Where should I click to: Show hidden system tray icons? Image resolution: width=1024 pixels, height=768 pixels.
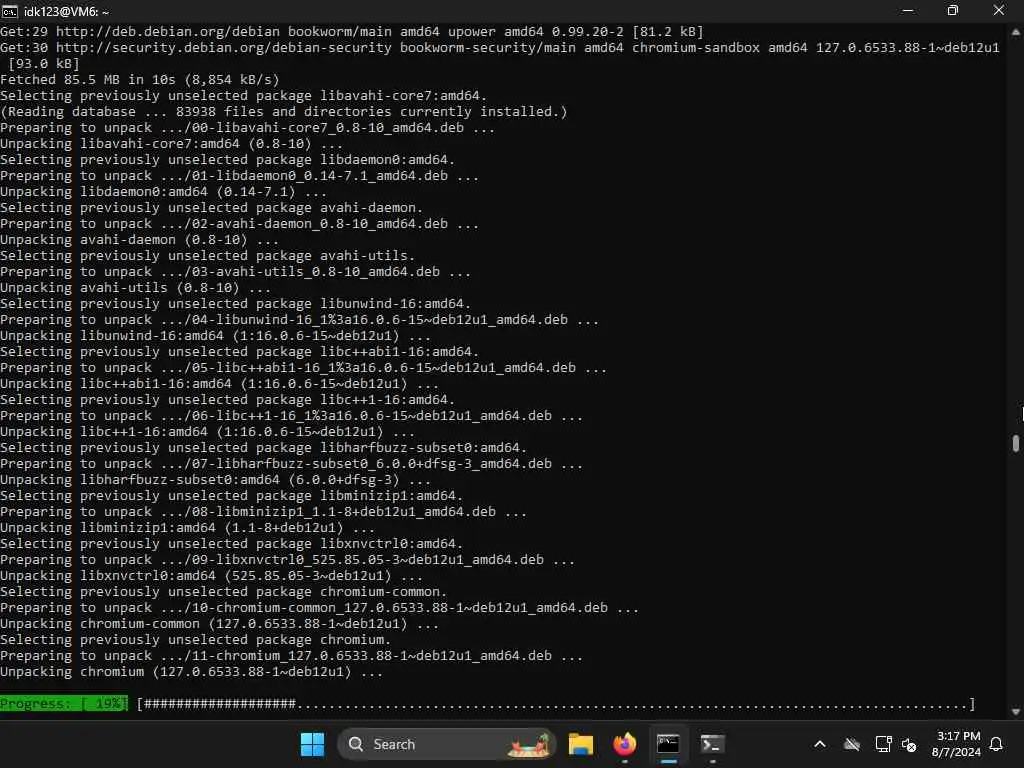click(x=820, y=744)
